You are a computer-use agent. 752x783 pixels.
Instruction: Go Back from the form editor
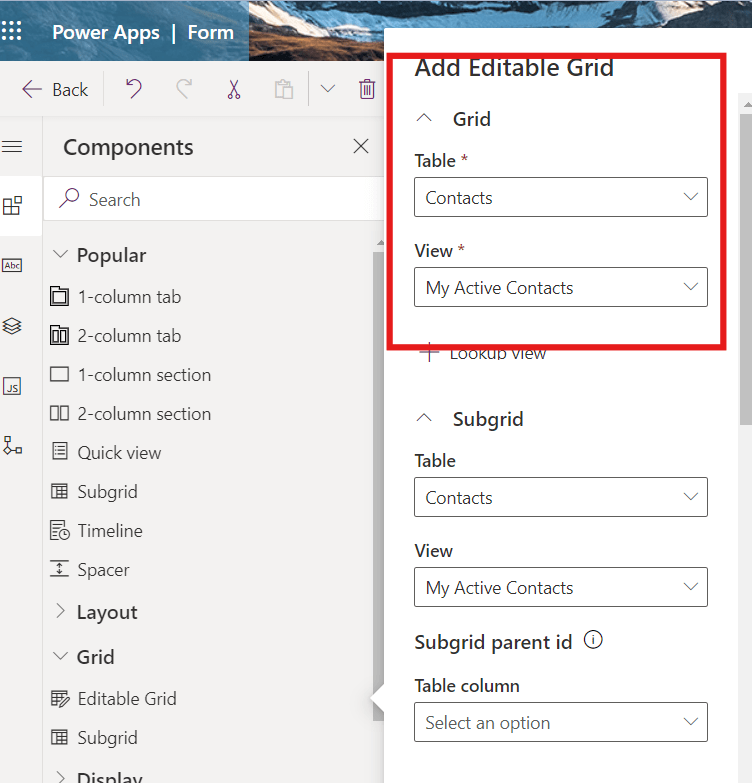(56, 89)
